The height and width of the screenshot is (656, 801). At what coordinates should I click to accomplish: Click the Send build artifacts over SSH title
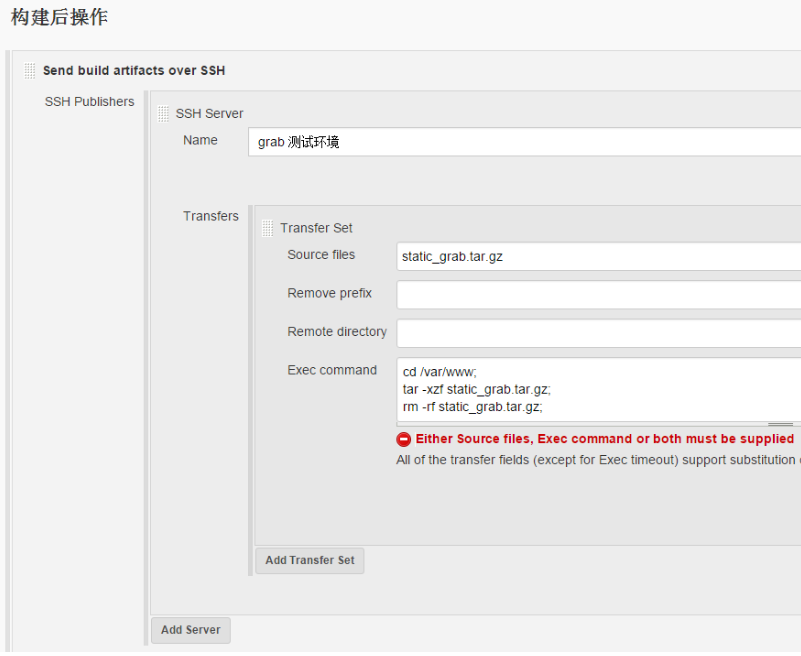134,71
